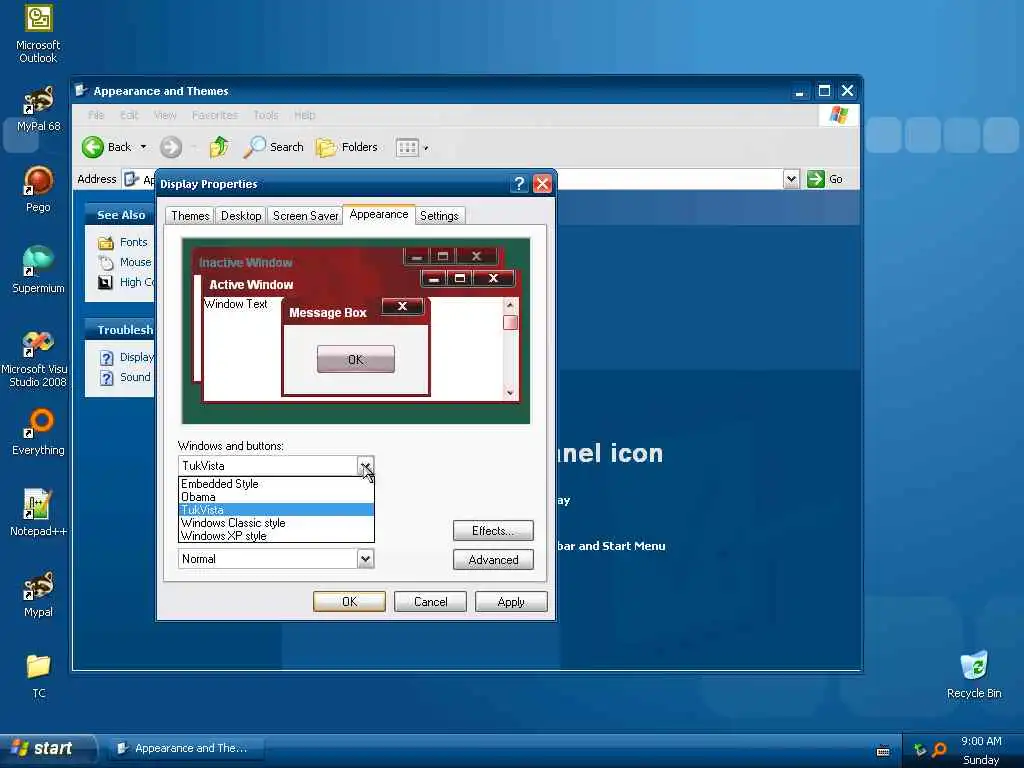
Task: Switch to the Screen Saver tab
Action: (305, 216)
